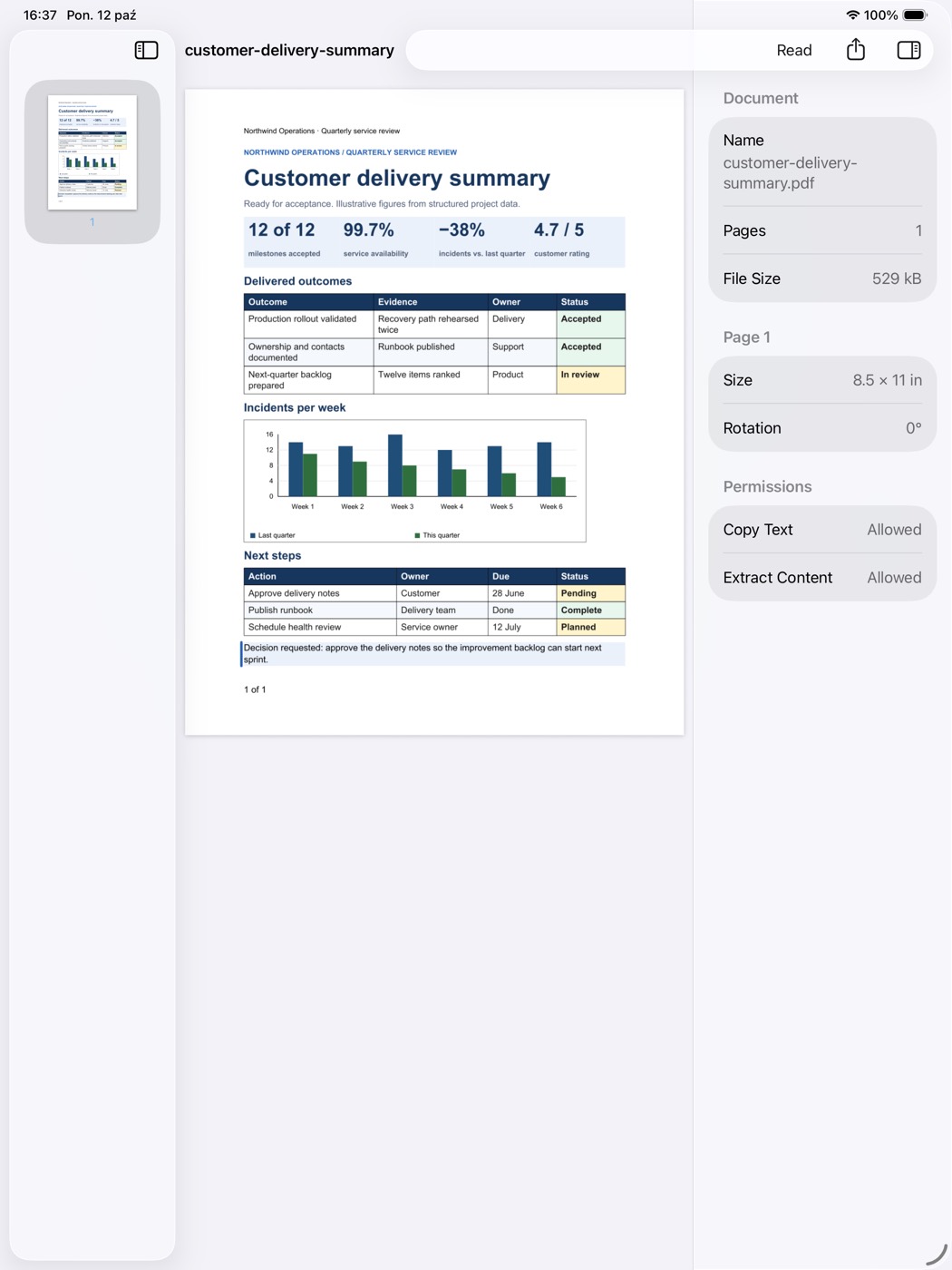Tap the Wi-Fi status icon
This screenshot has height=1270, width=952.
[852, 15]
